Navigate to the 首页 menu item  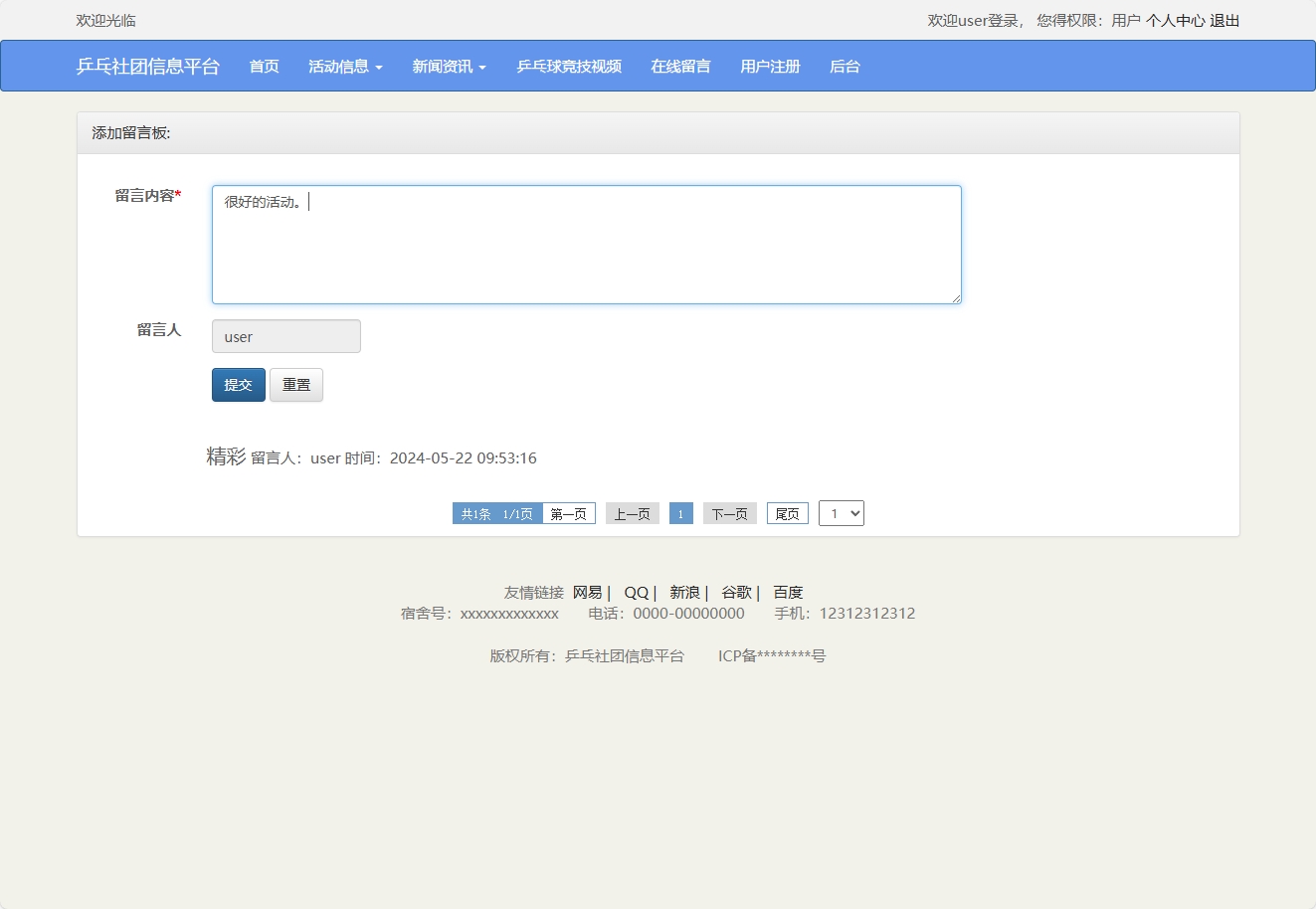click(264, 66)
